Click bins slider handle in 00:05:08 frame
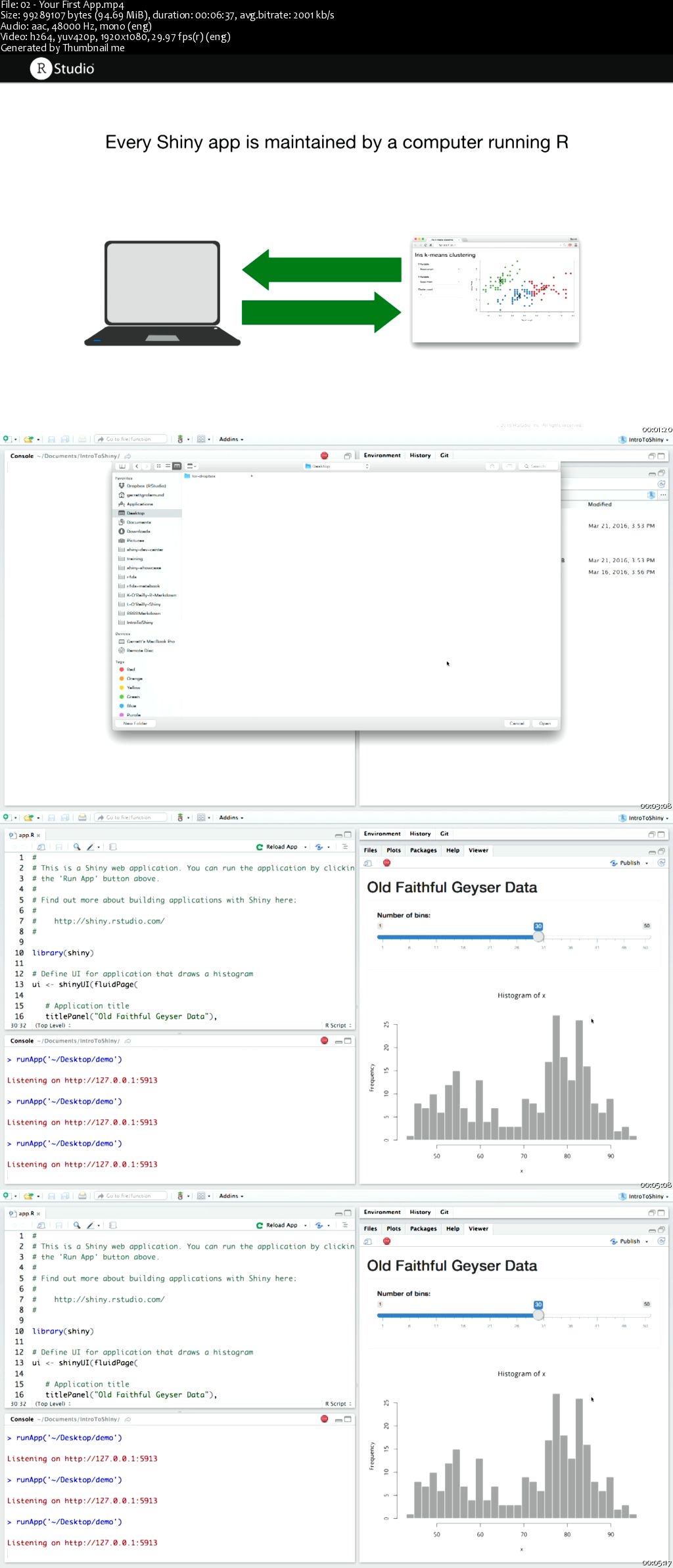The image size is (673, 1568). coord(538,937)
